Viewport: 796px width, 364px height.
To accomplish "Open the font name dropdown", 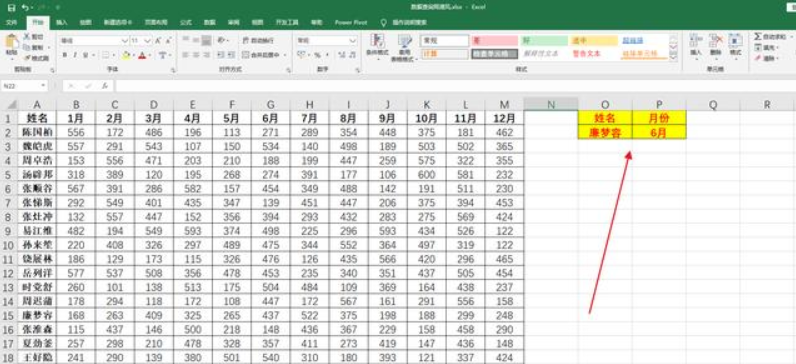I will pos(125,40).
